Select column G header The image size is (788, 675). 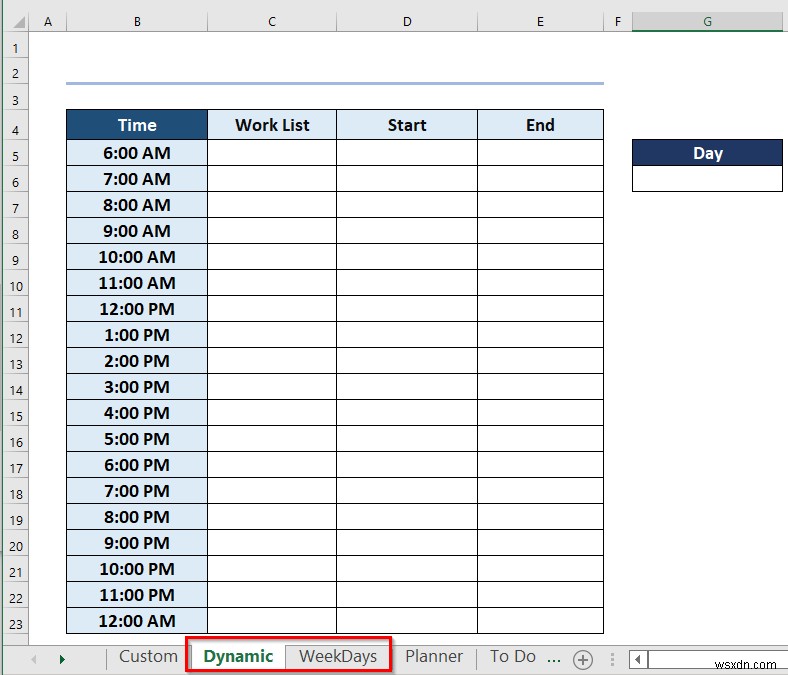click(707, 22)
